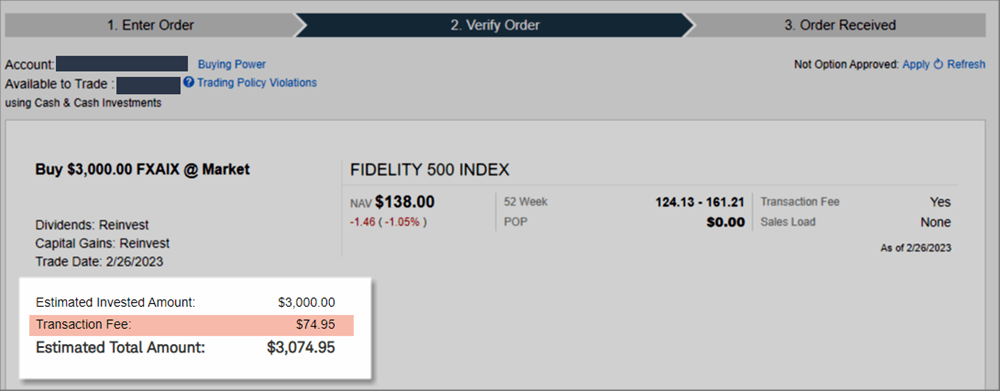The width and height of the screenshot is (1000, 391).
Task: Click the Transaction Fee Yes value
Action: click(940, 202)
